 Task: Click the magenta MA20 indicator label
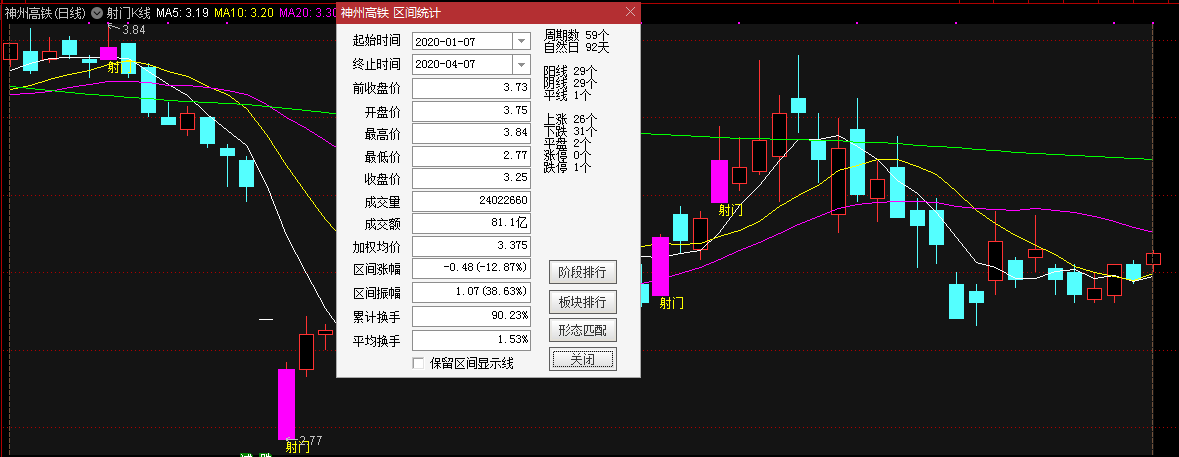(308, 13)
